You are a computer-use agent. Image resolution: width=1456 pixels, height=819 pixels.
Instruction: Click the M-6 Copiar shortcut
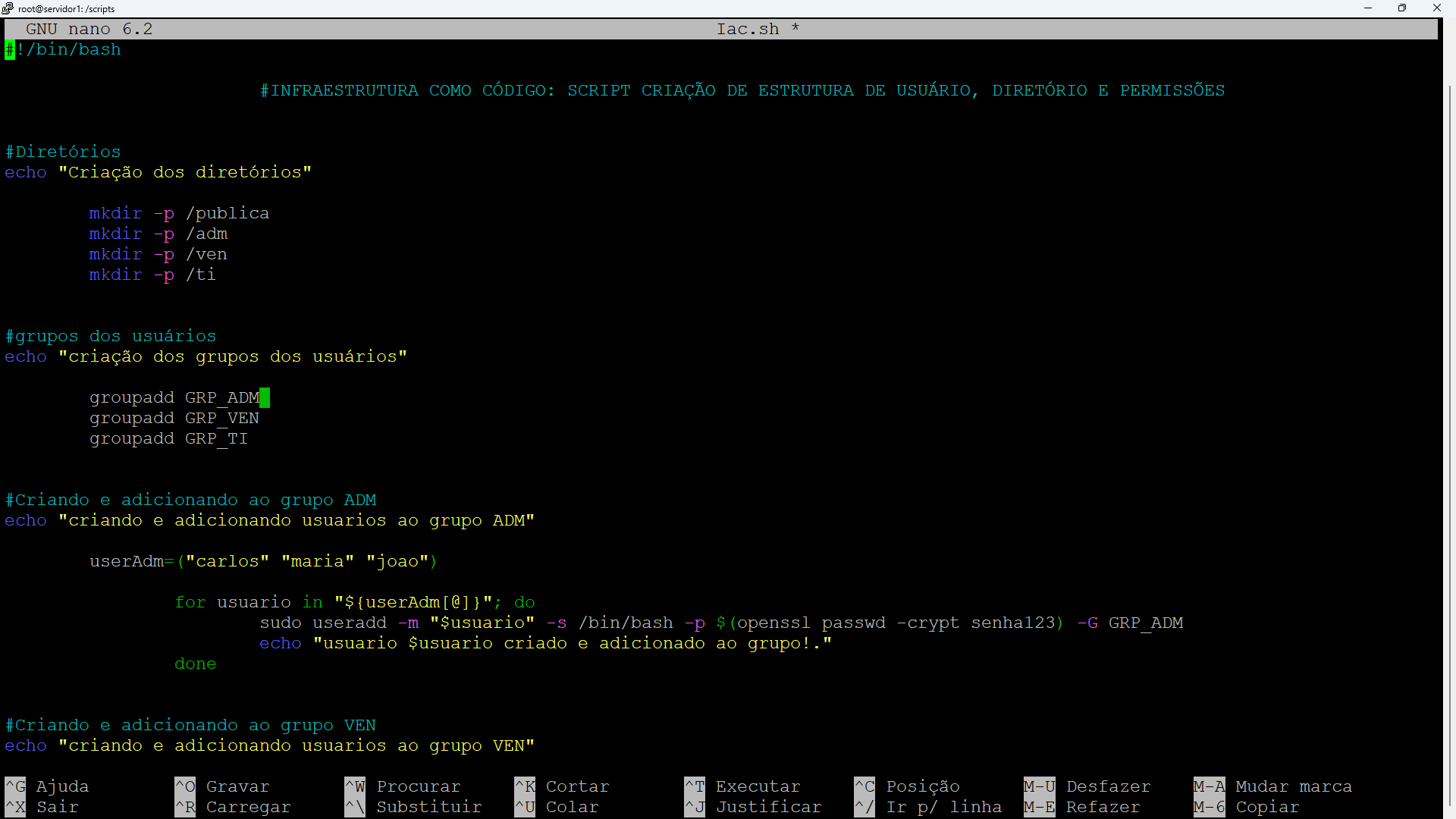coord(1247,807)
